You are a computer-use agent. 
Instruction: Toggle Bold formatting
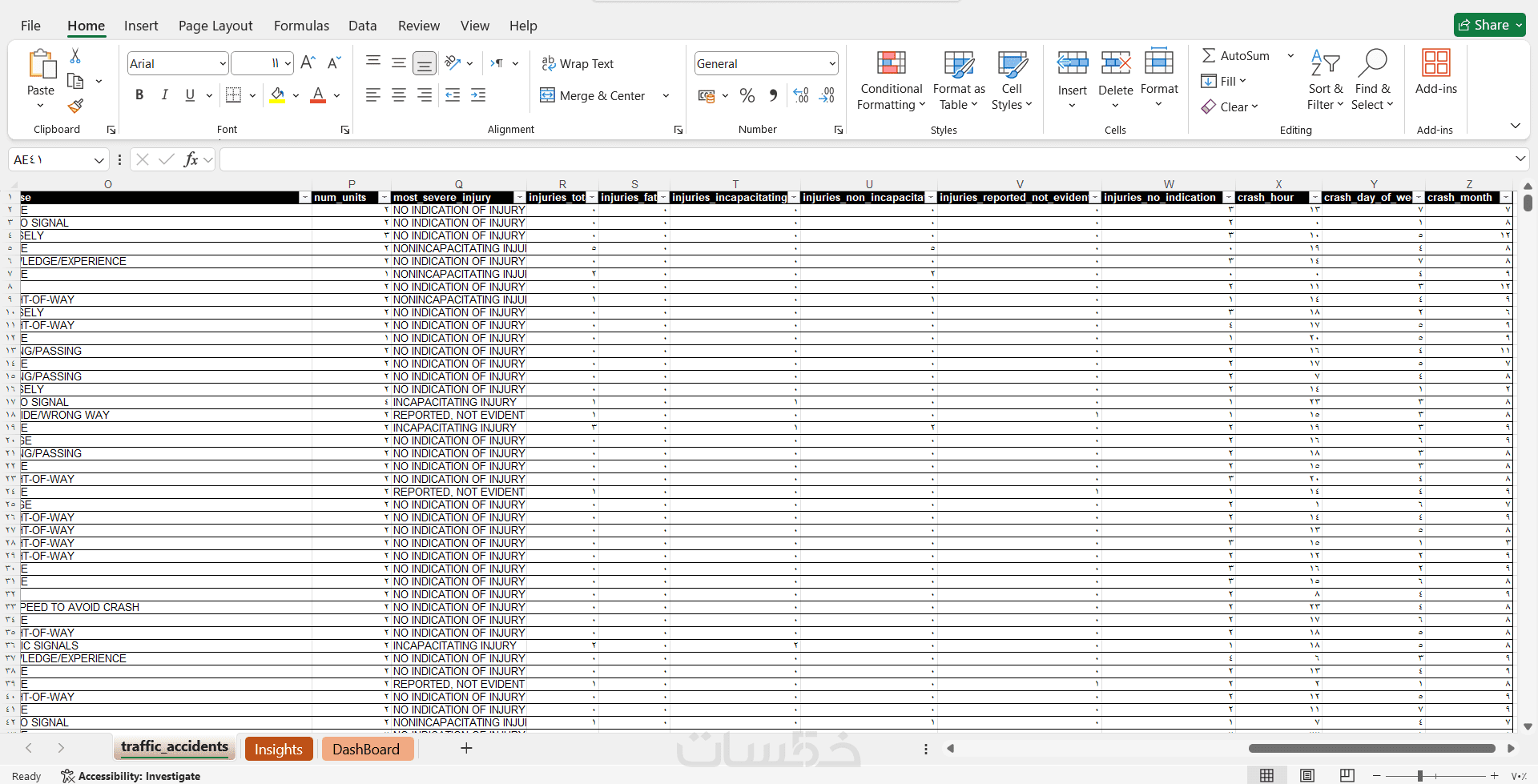coord(139,95)
